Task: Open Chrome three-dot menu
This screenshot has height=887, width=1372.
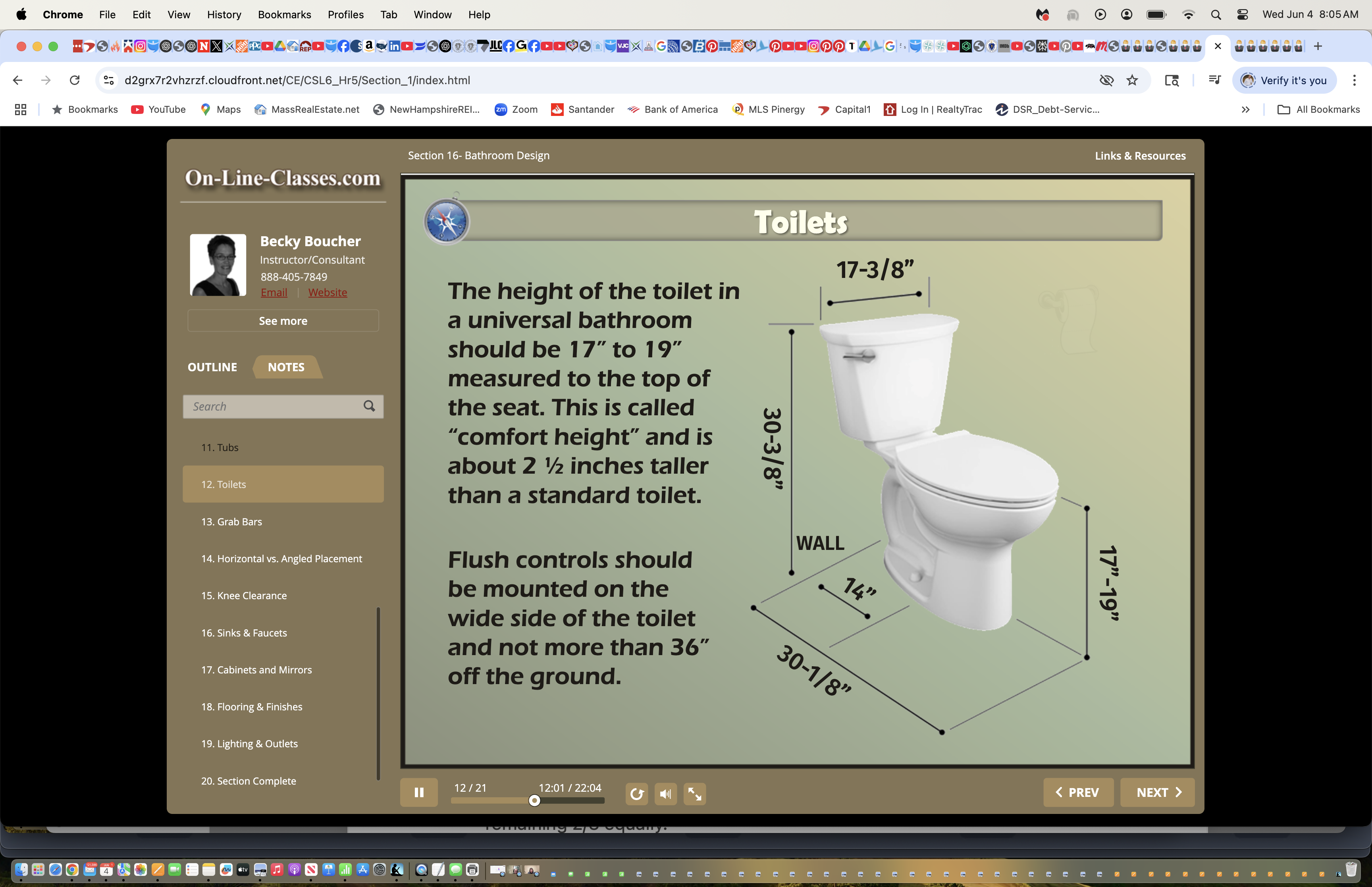Action: [1354, 80]
